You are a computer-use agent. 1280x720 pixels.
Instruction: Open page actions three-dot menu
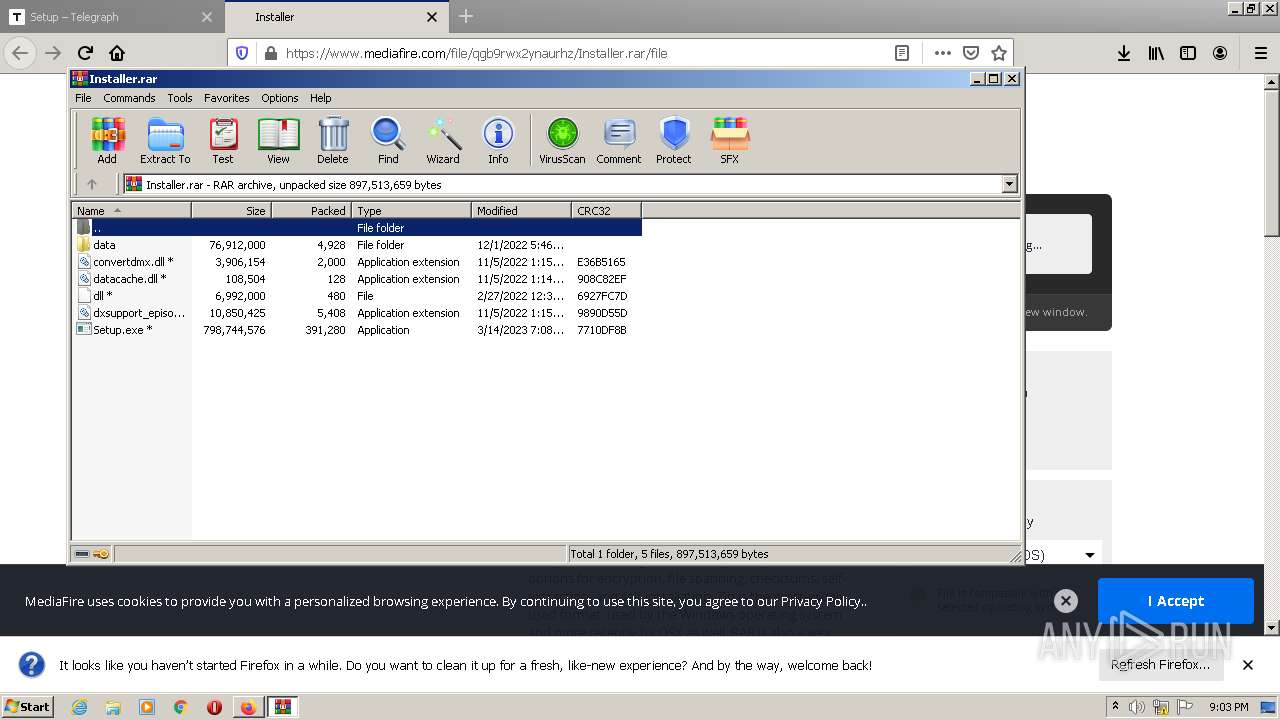point(942,53)
